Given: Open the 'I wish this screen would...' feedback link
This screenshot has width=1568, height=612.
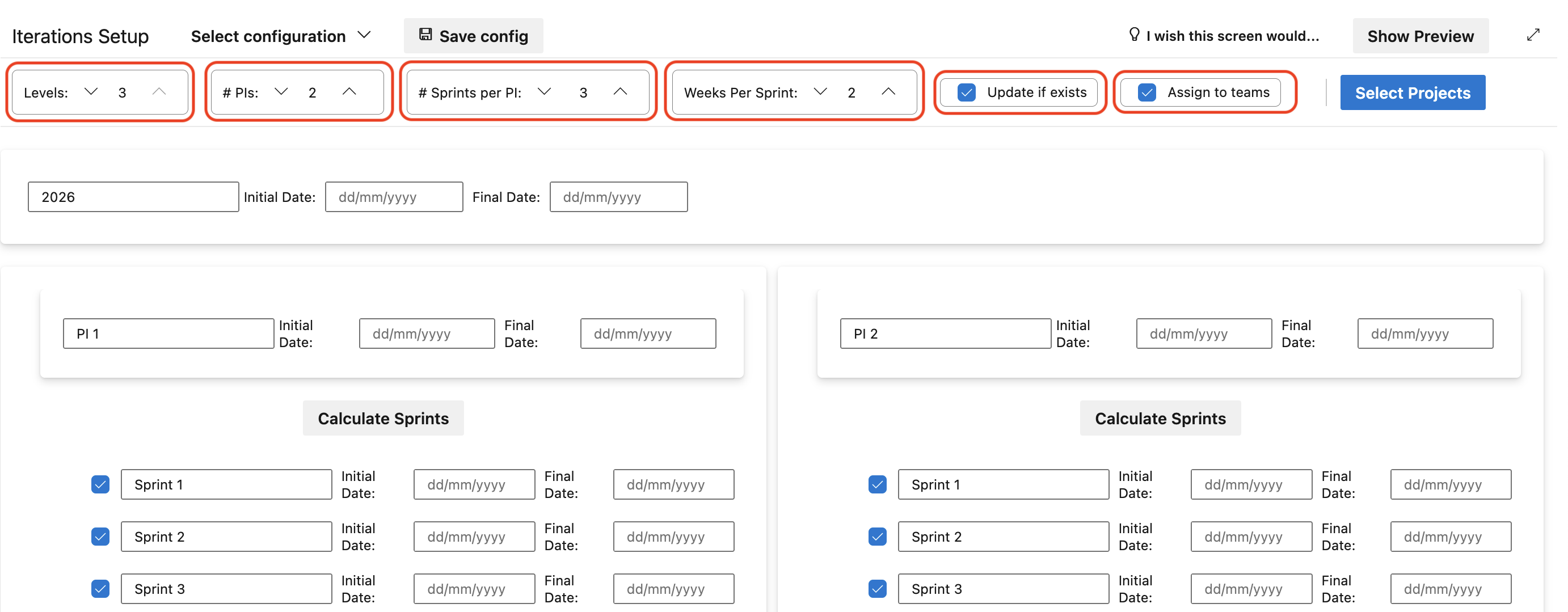Looking at the screenshot, I should point(1224,36).
